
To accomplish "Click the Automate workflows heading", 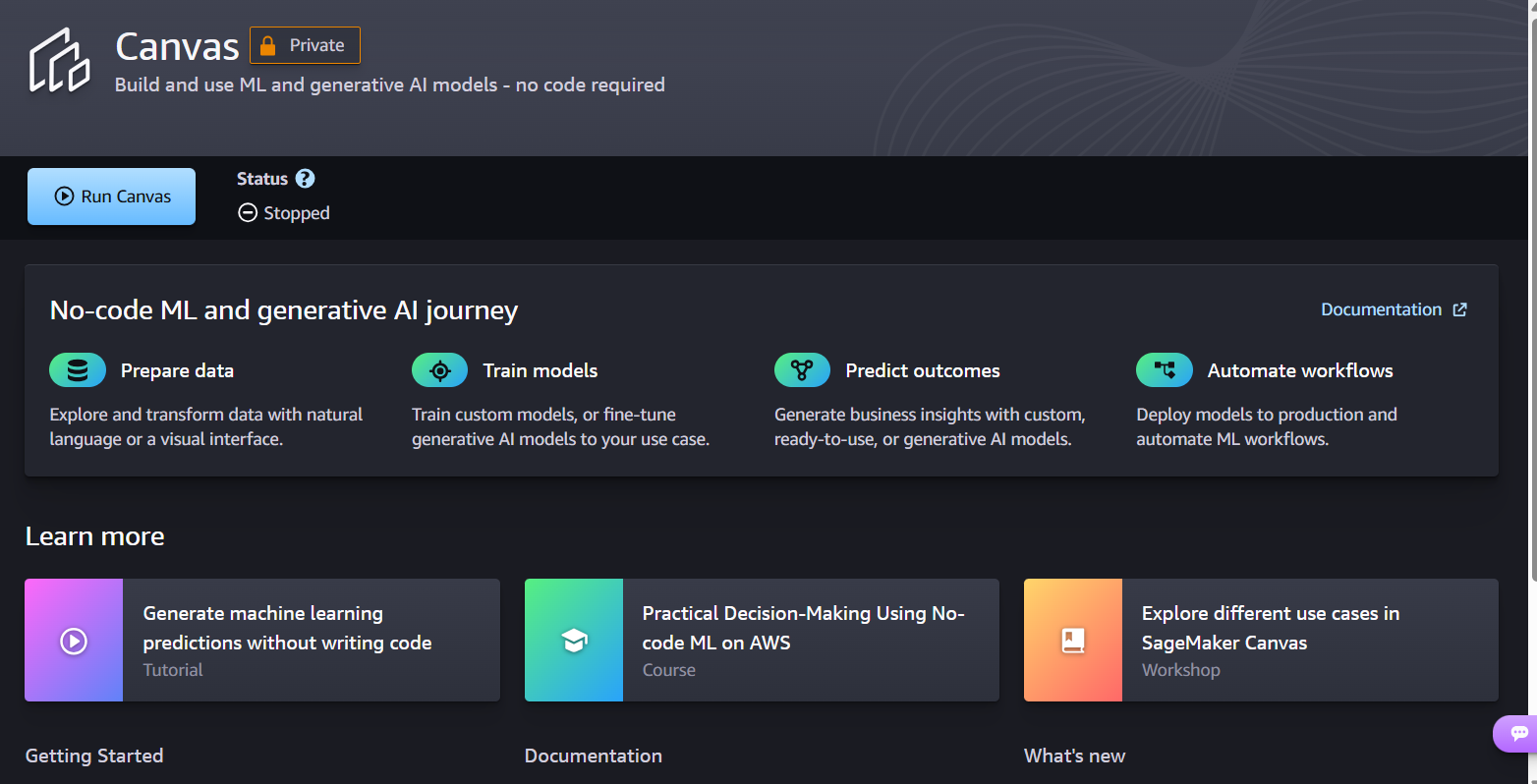I will tap(1300, 370).
